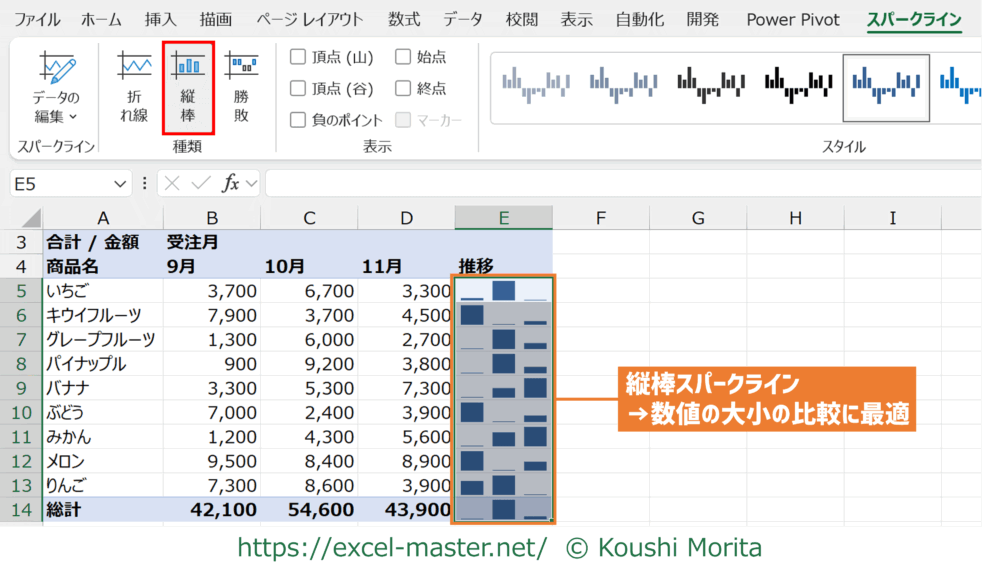Toggle the 負のポイント checkbox
The width and height of the screenshot is (1000, 563).
[x=298, y=120]
